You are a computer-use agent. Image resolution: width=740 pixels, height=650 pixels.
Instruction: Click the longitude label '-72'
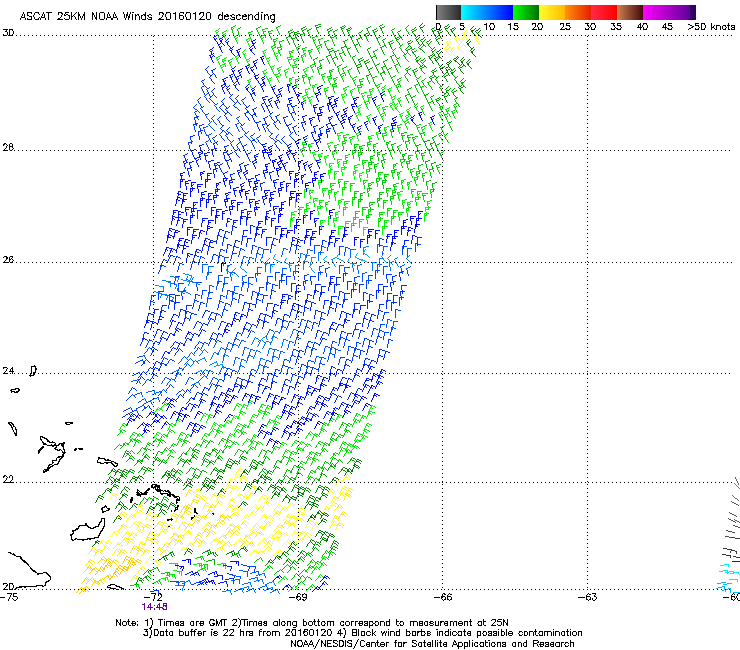click(154, 597)
